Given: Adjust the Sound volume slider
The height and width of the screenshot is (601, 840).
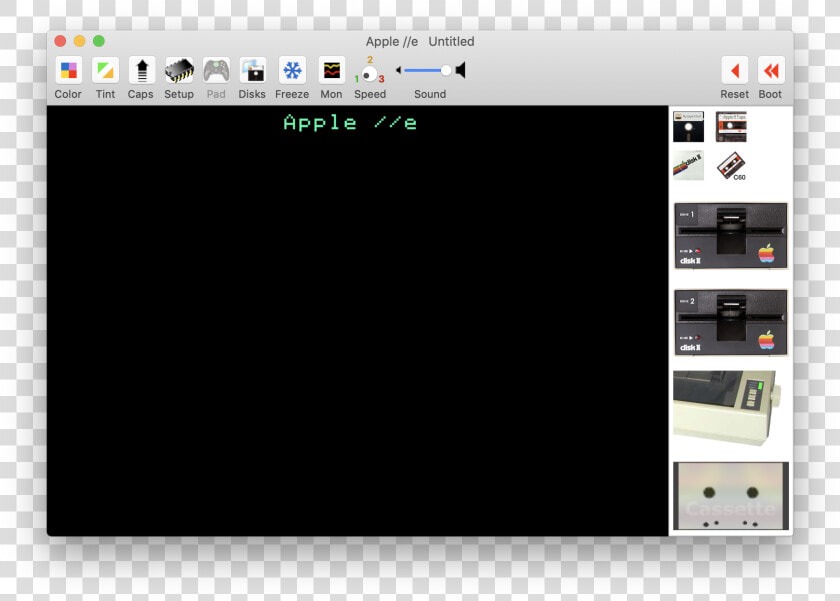Looking at the screenshot, I should coord(428,70).
